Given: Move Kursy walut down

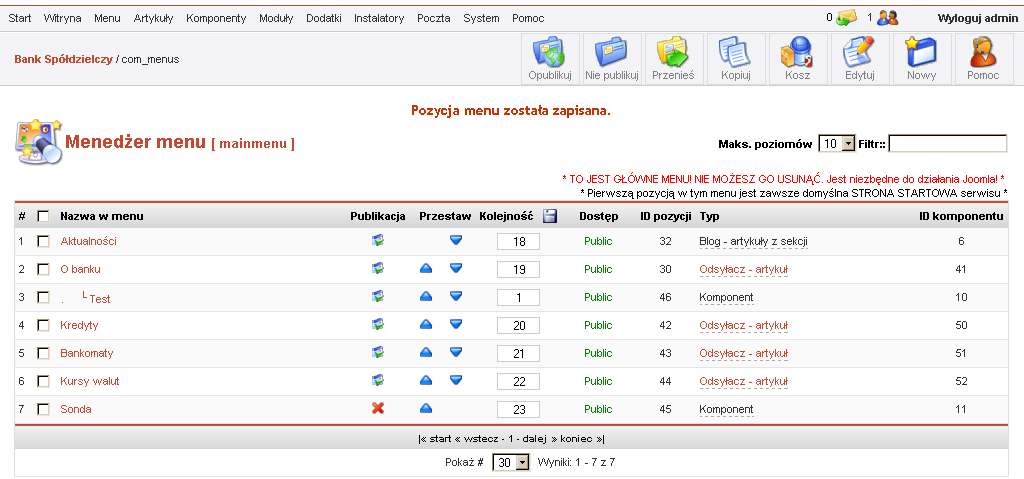Looking at the screenshot, I should 456,381.
